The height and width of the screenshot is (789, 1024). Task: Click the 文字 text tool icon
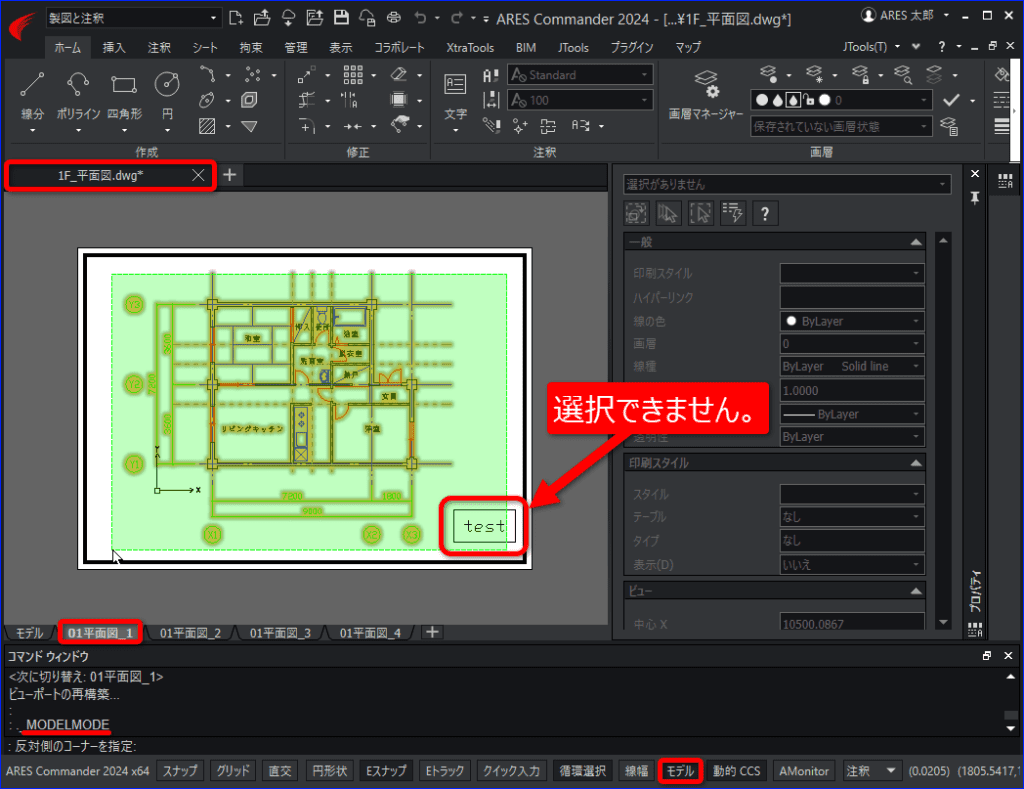pyautogui.click(x=455, y=85)
